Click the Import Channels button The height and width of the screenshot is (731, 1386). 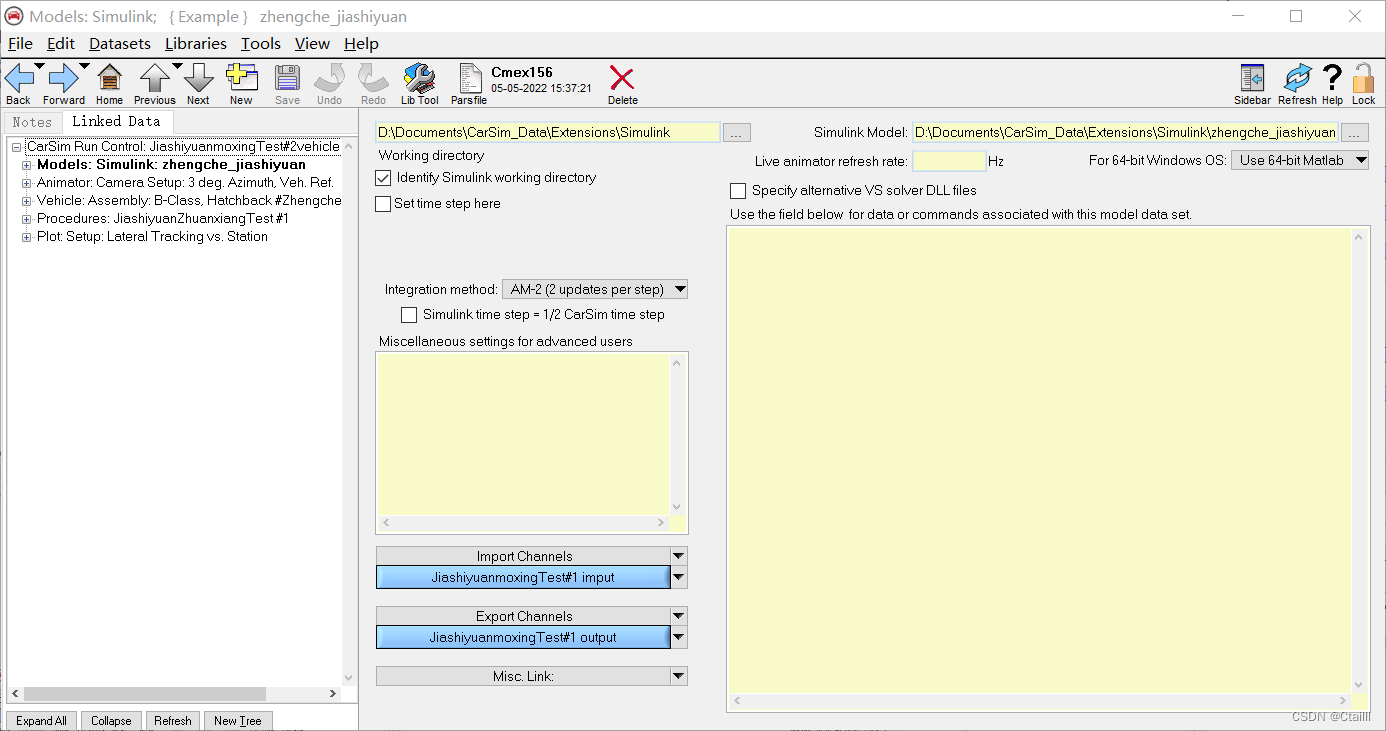point(523,556)
